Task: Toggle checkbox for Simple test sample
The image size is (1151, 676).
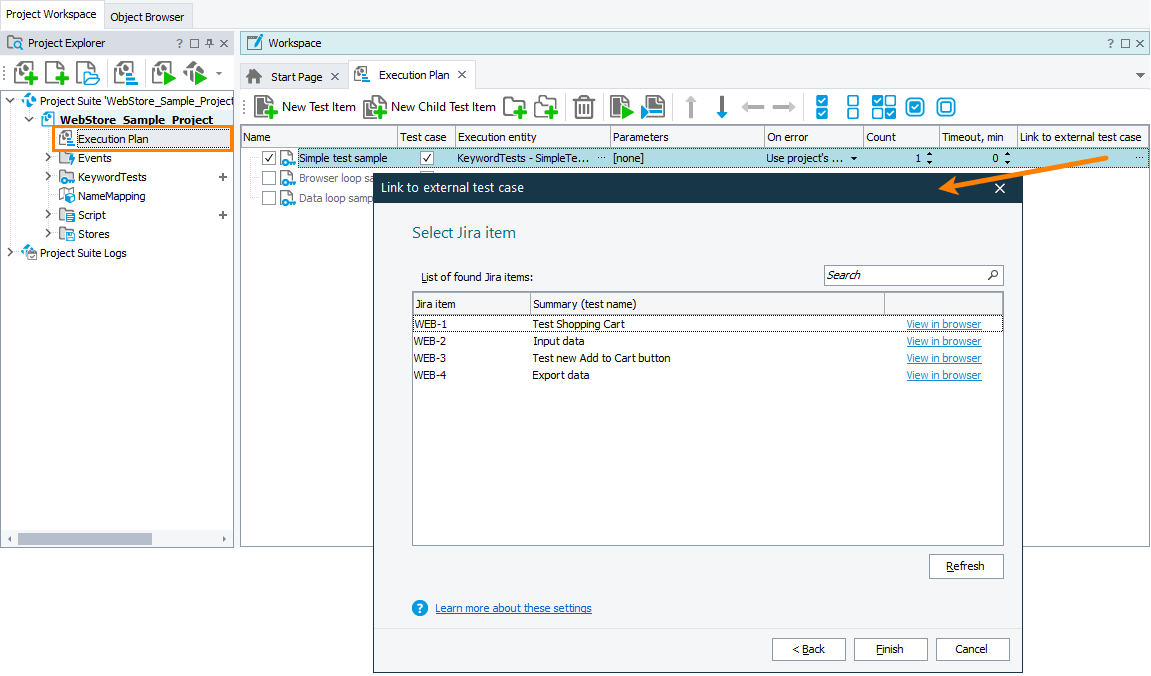Action: click(x=269, y=158)
